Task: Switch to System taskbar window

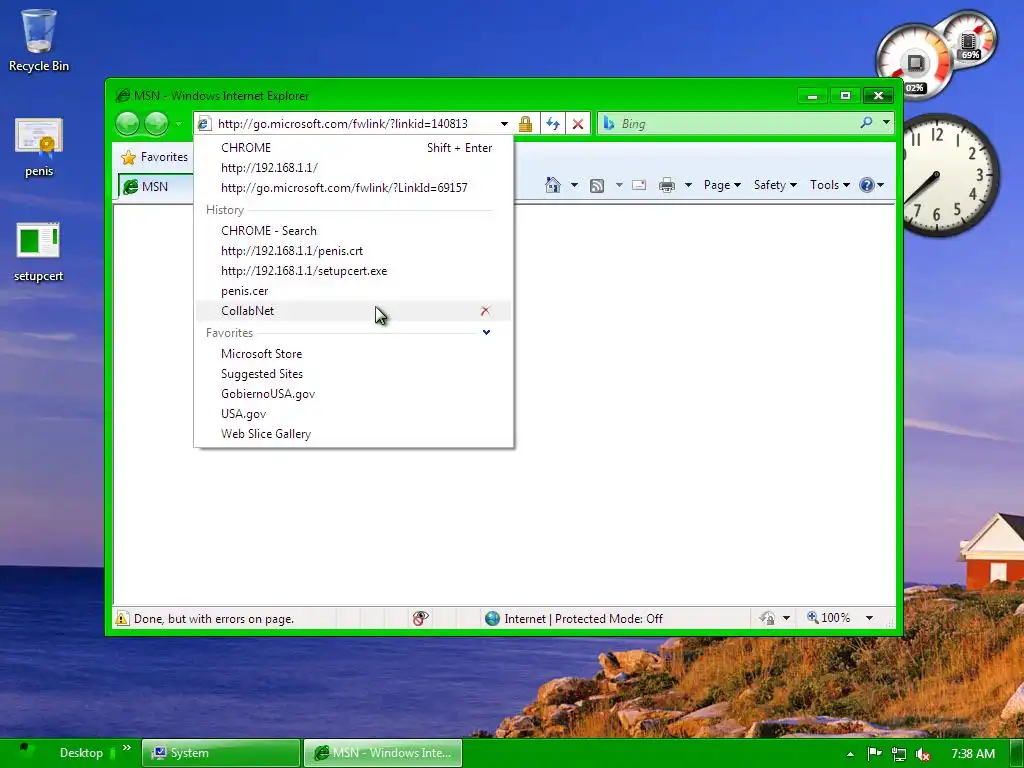Action: (221, 753)
